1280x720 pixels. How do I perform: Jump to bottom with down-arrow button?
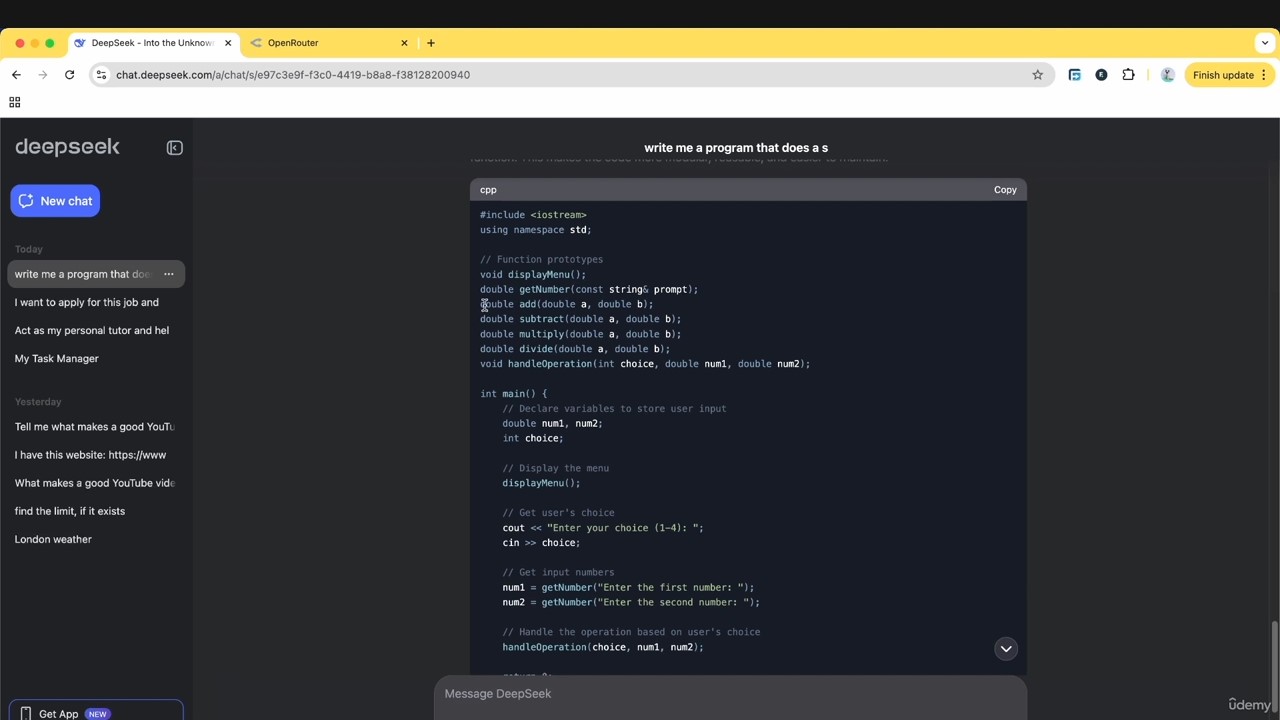(x=1006, y=649)
